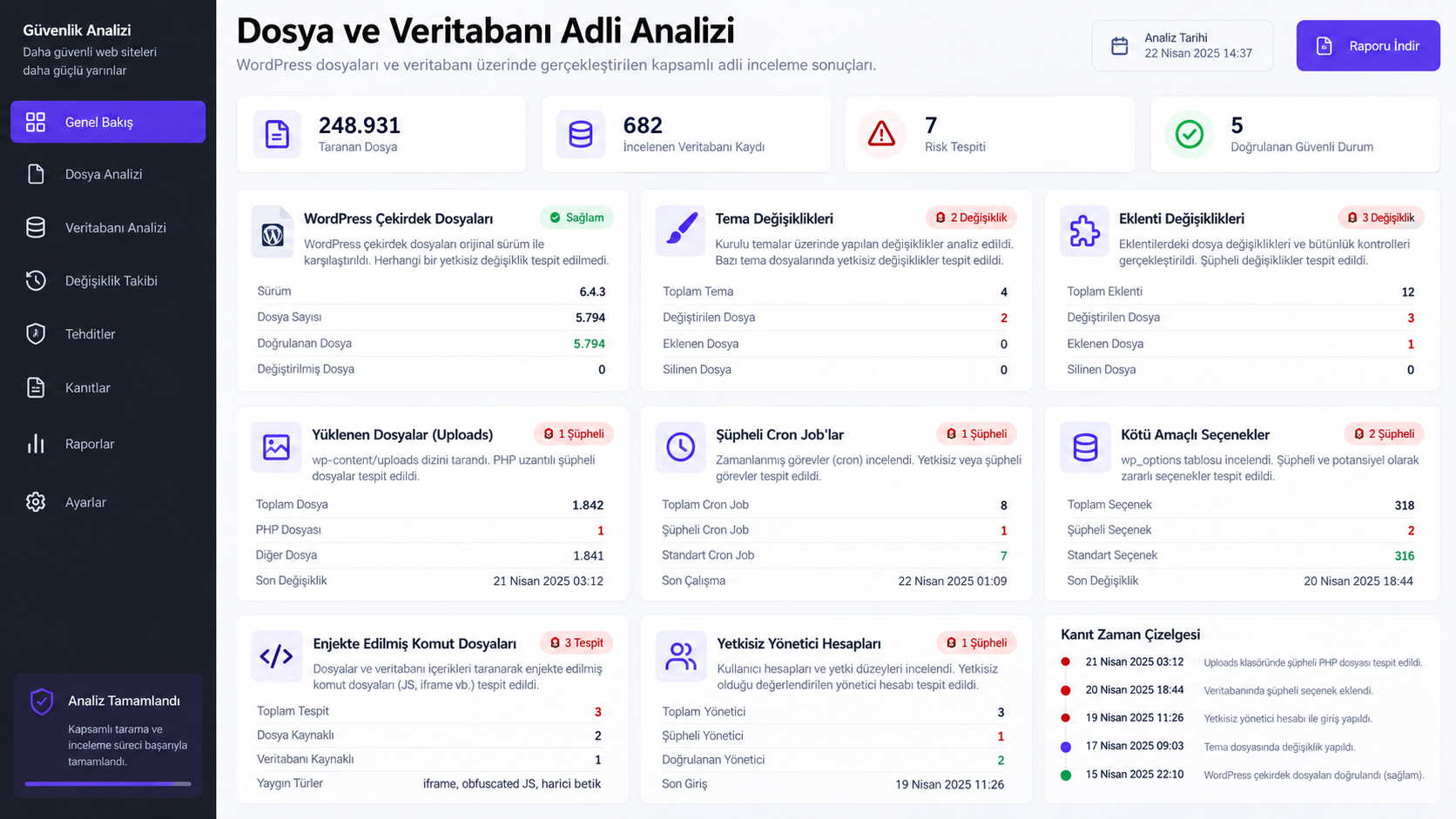Click the Dosya Analizi file icon
The image size is (1456, 819).
point(36,174)
